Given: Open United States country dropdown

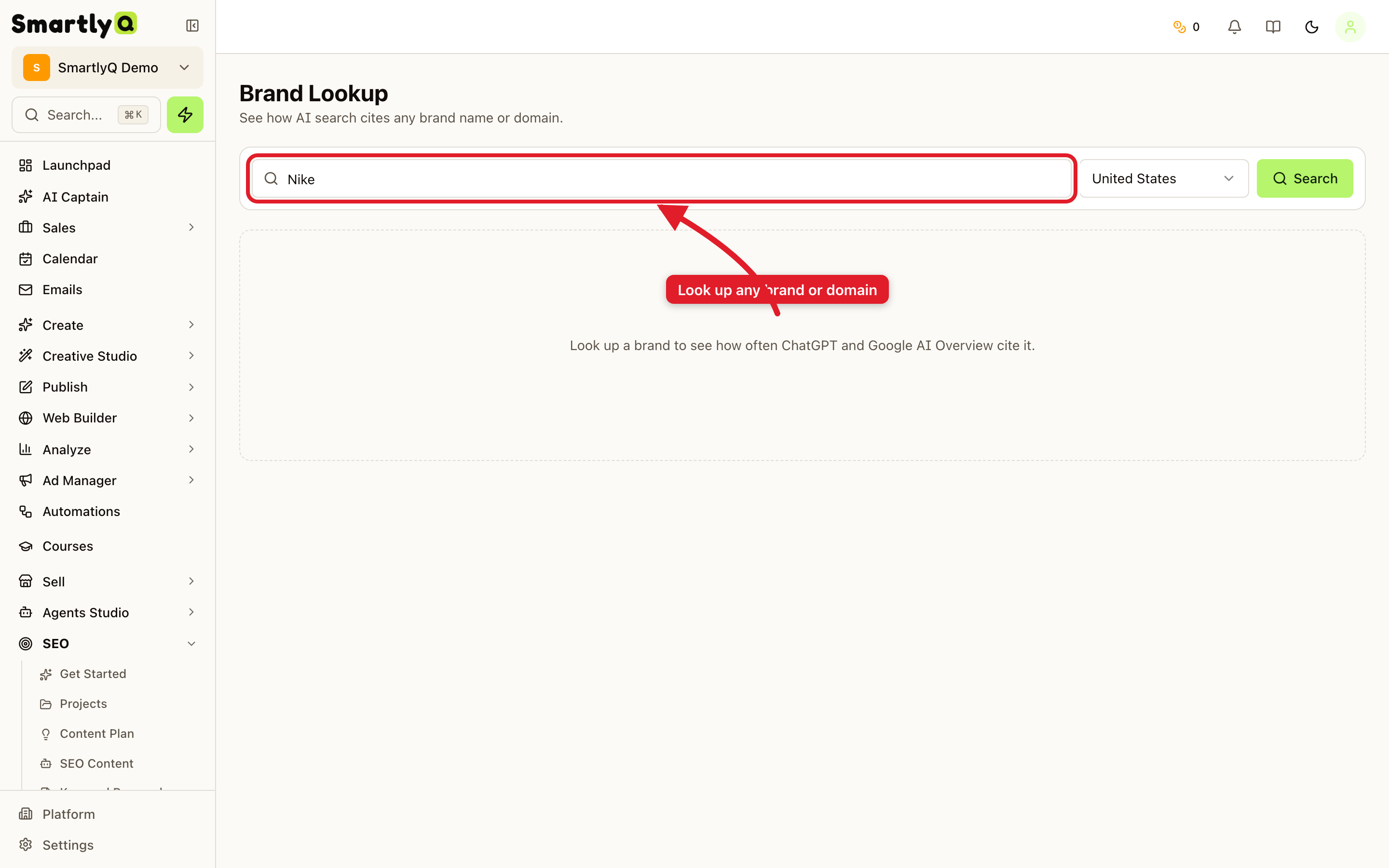Looking at the screenshot, I should click(x=1163, y=178).
